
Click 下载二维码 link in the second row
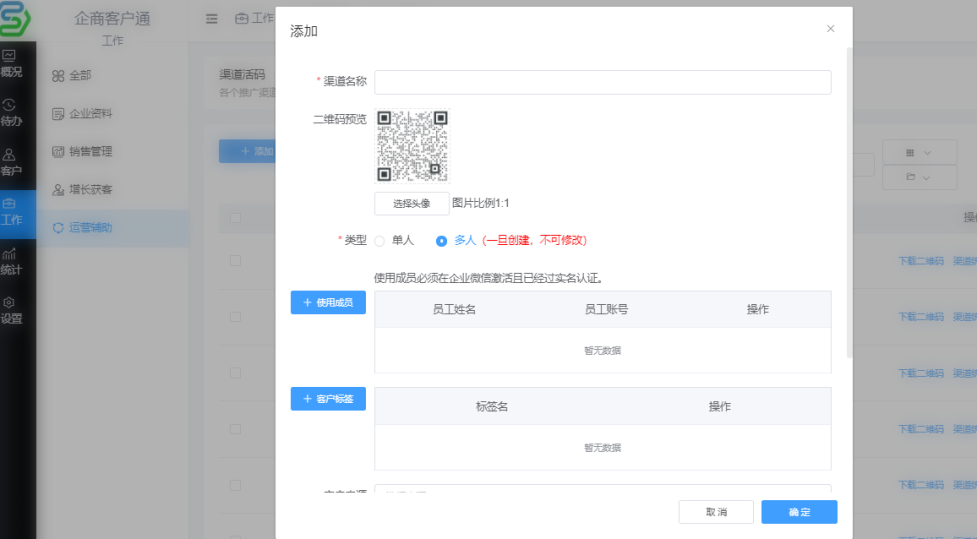coord(921,317)
